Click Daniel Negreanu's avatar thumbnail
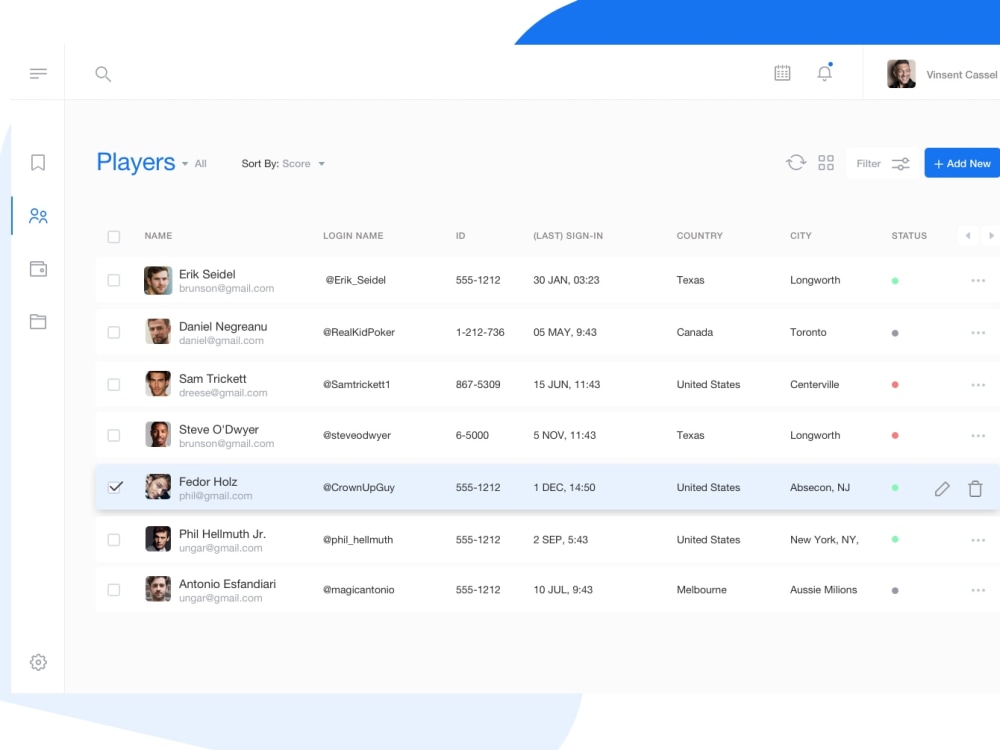This screenshot has height=750, width=1000. 158,332
